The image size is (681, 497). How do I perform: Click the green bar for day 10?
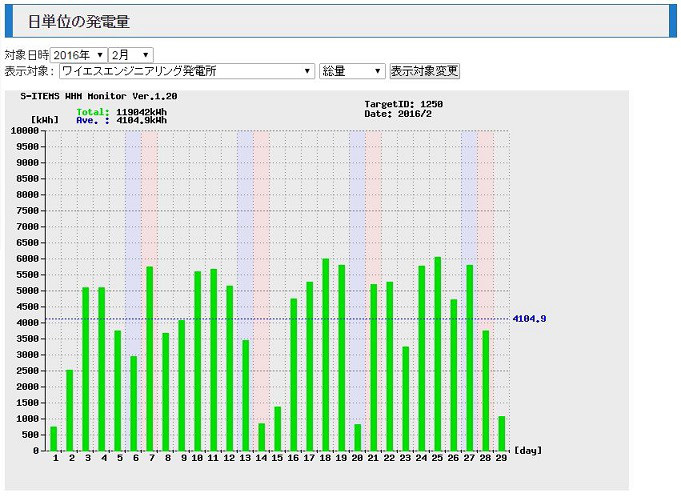[198, 361]
